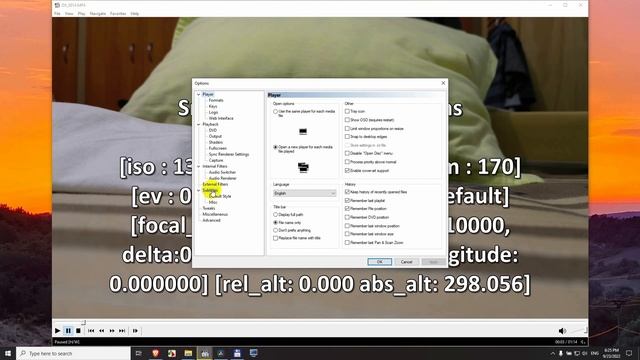Select 'Display full path' title bar option

276,214
